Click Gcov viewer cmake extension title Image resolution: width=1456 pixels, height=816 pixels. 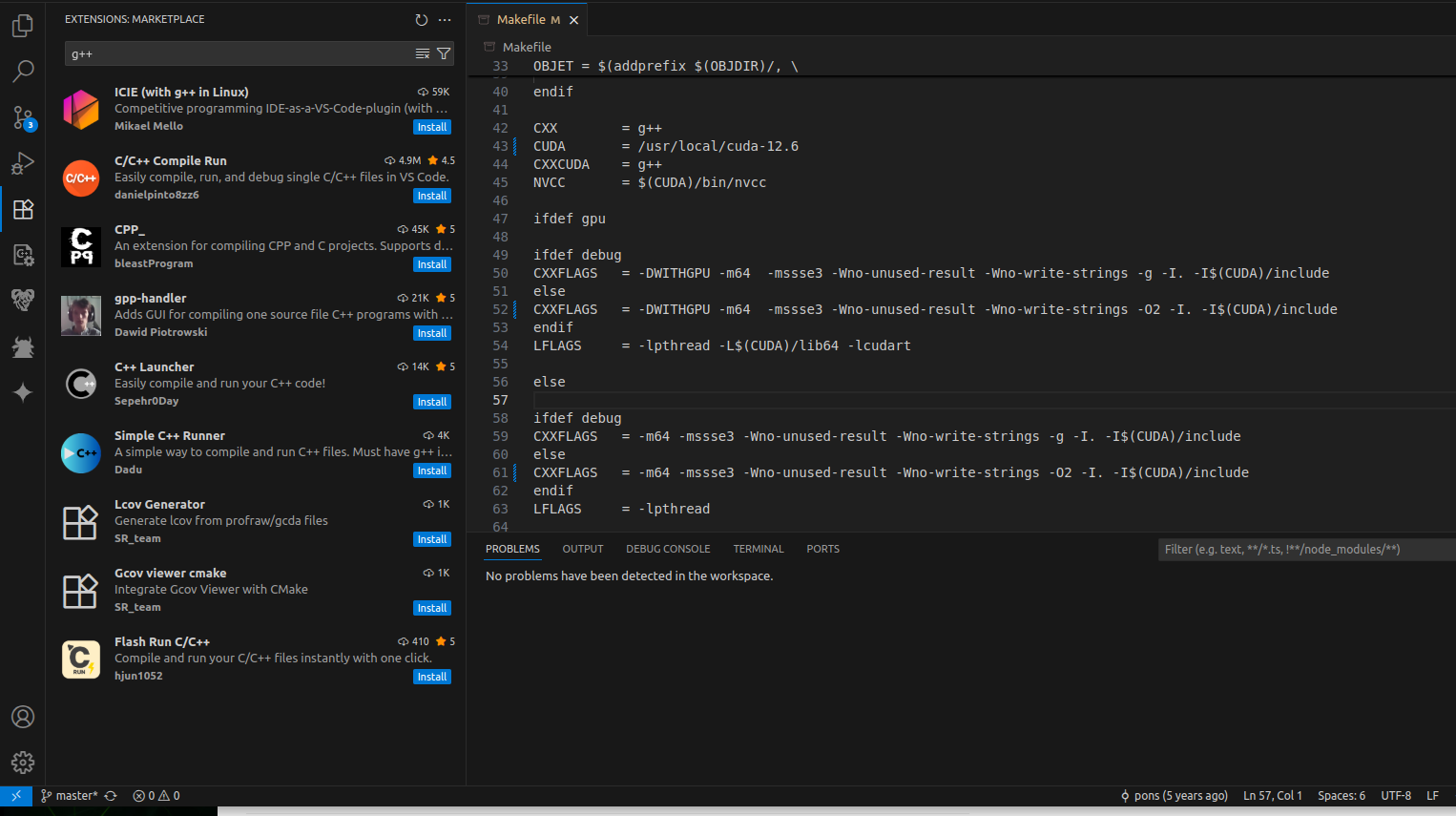click(171, 573)
